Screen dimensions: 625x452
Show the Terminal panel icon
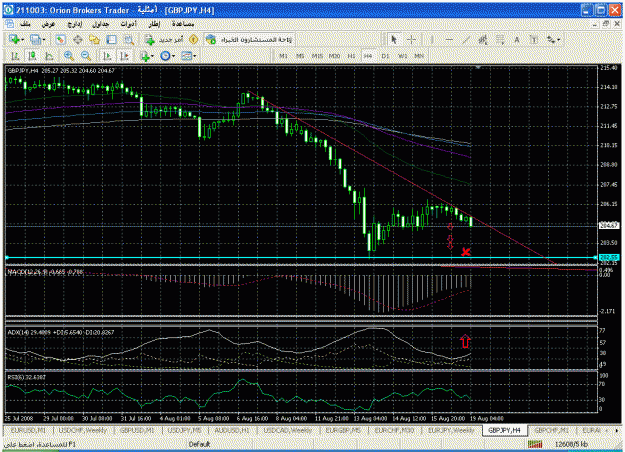(111, 39)
